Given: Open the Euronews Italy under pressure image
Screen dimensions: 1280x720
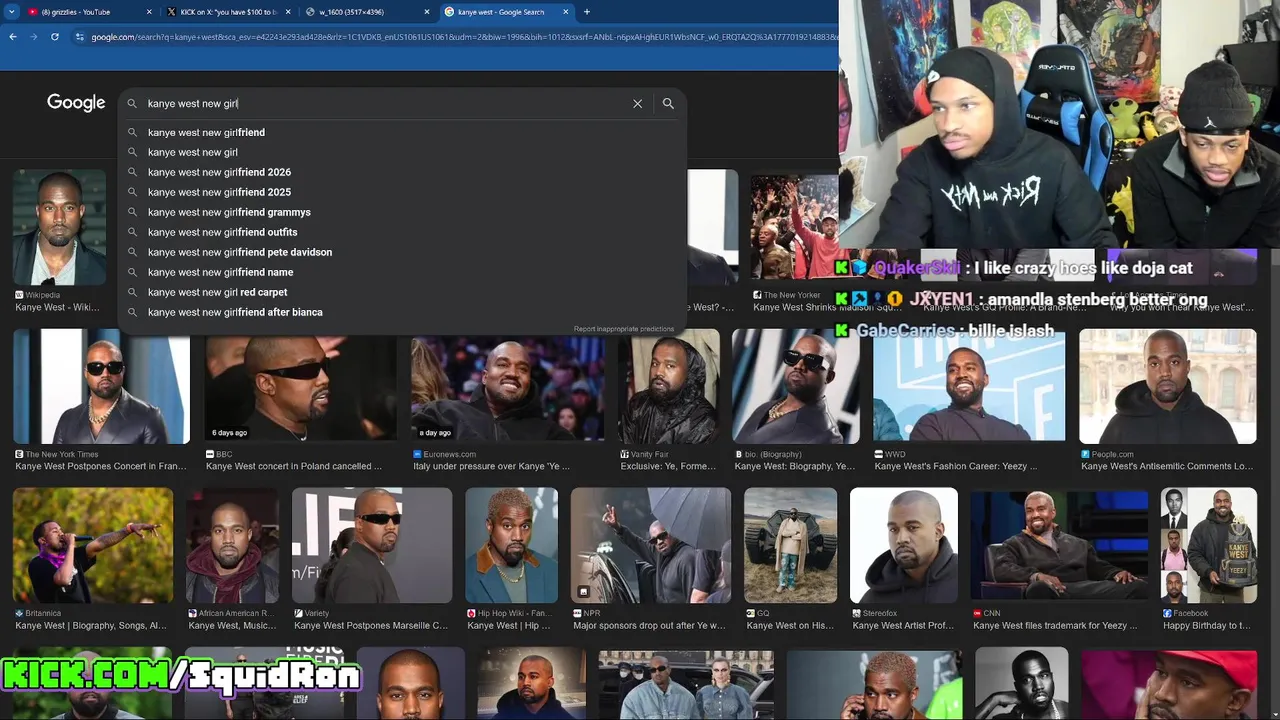Looking at the screenshot, I should pyautogui.click(x=507, y=386).
